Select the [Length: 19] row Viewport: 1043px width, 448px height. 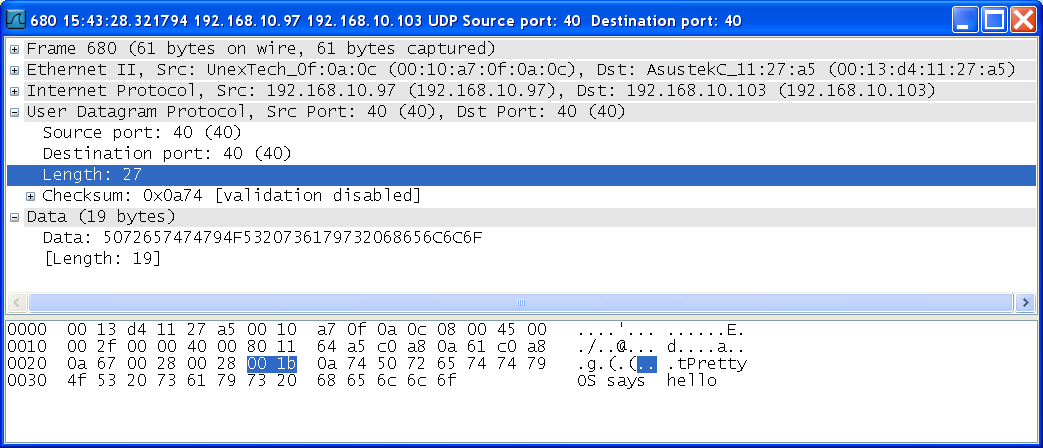[102, 259]
